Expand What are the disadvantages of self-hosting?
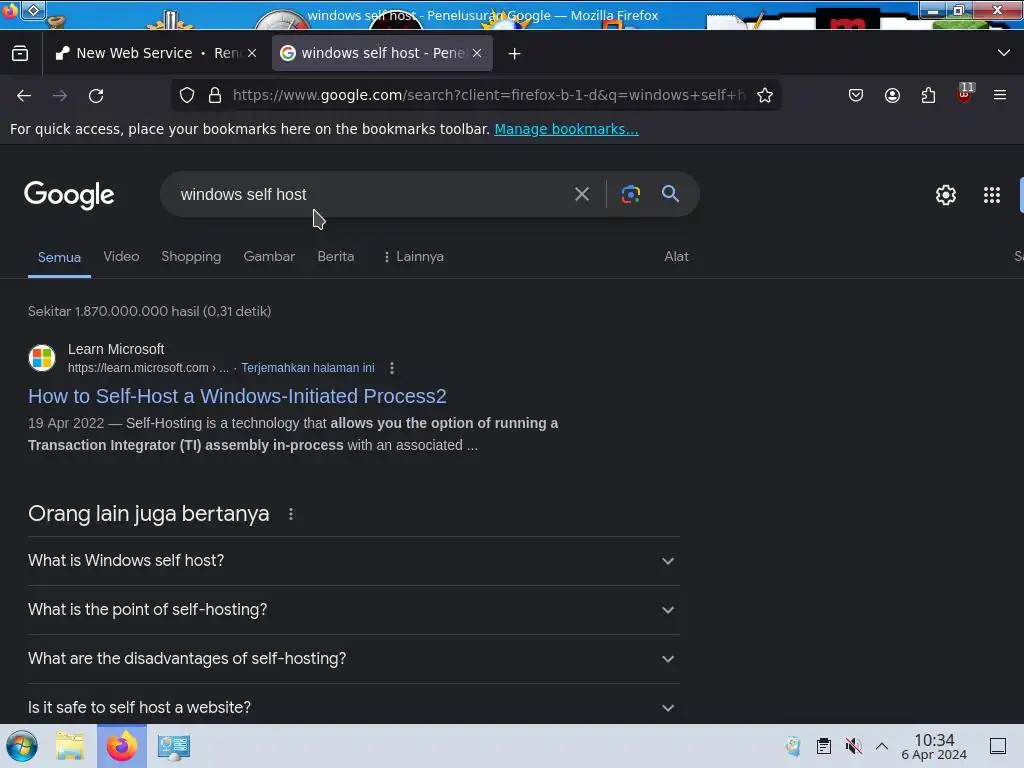1024x768 pixels. coord(353,659)
